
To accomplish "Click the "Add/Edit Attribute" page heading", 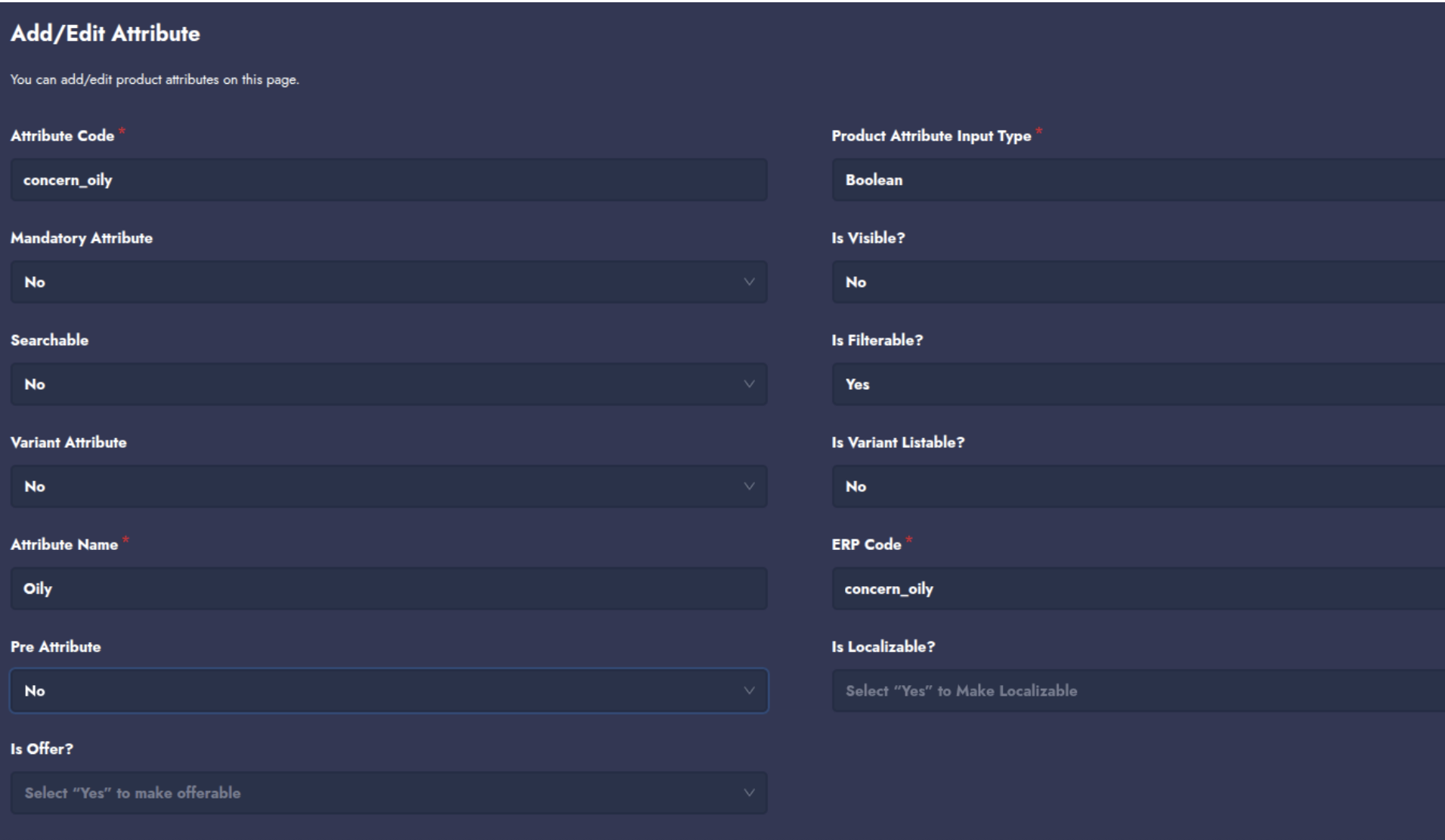I will tap(105, 33).
